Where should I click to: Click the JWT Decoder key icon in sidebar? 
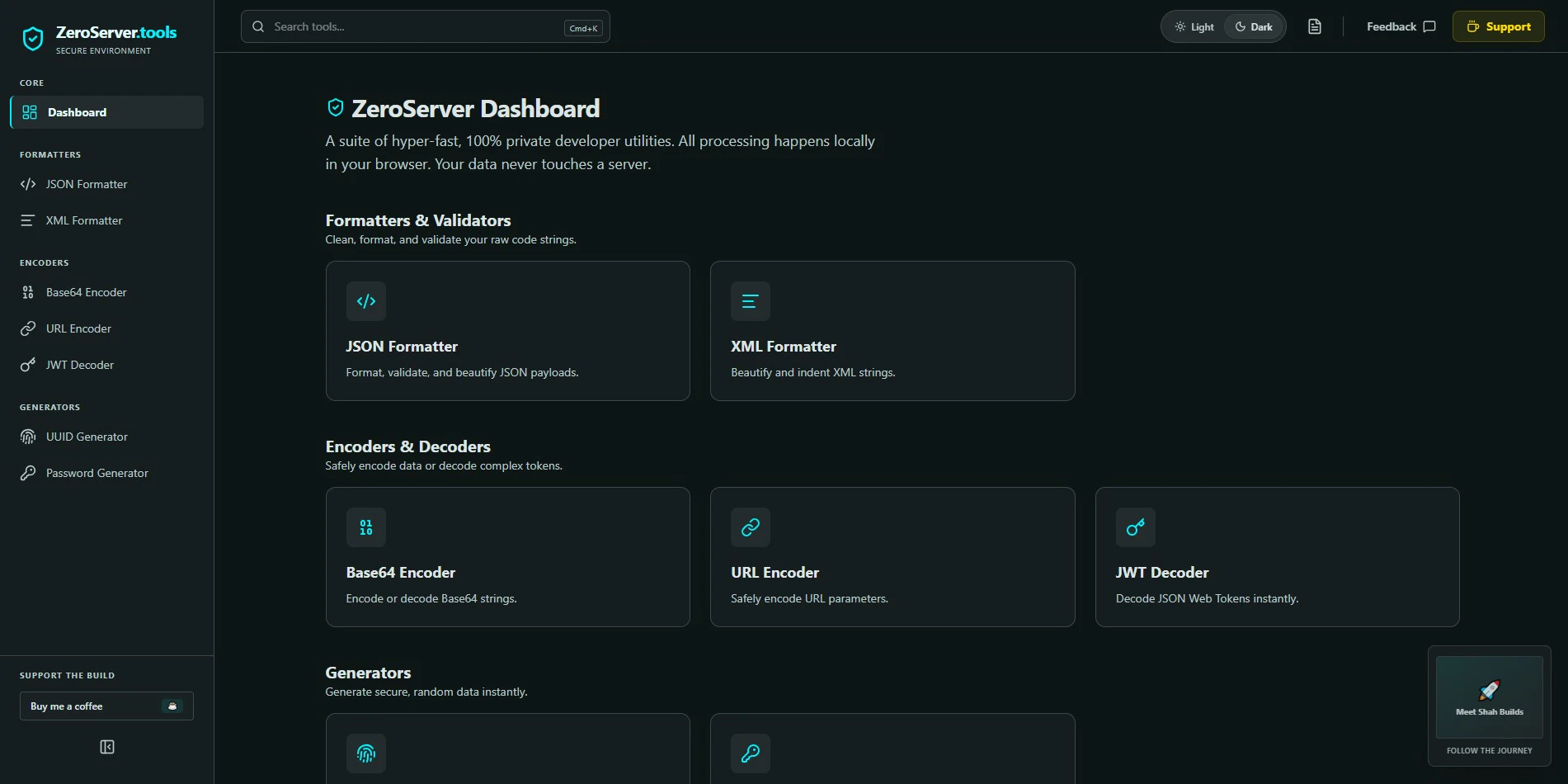(28, 365)
